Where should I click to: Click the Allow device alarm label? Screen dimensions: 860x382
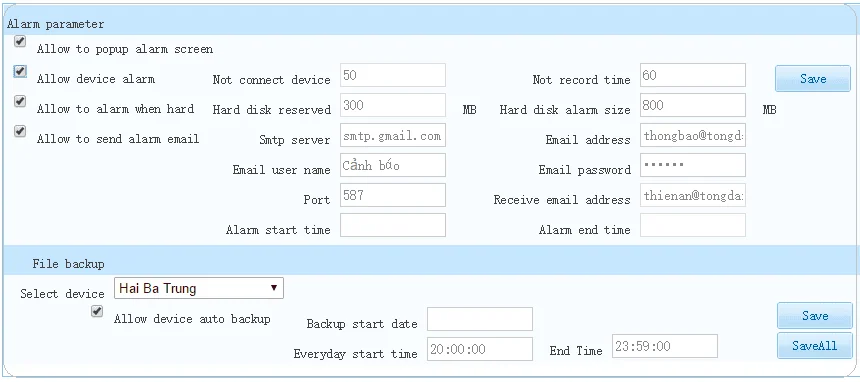pos(96,79)
